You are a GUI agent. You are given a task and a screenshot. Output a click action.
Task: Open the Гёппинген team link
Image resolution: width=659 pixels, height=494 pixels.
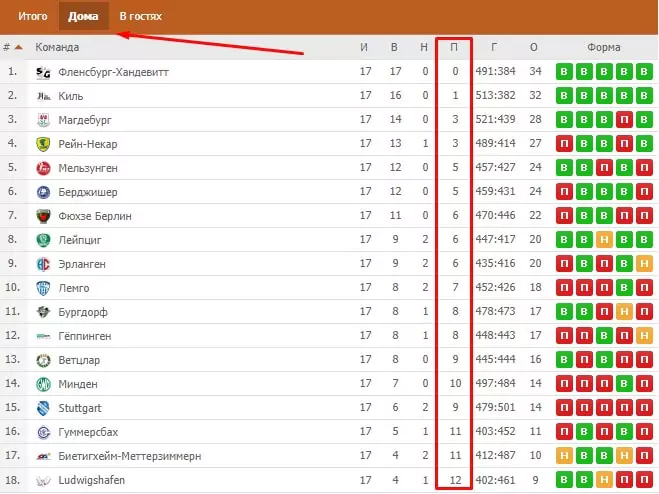pyautogui.click(x=84, y=336)
